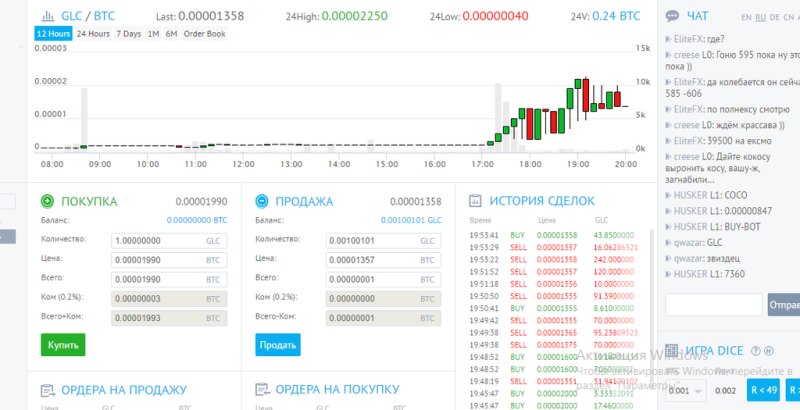Image resolution: width=800 pixels, height=410 pixels.
Task: Click the bar chart icon beside GLC / BTC
Action: click(46, 16)
